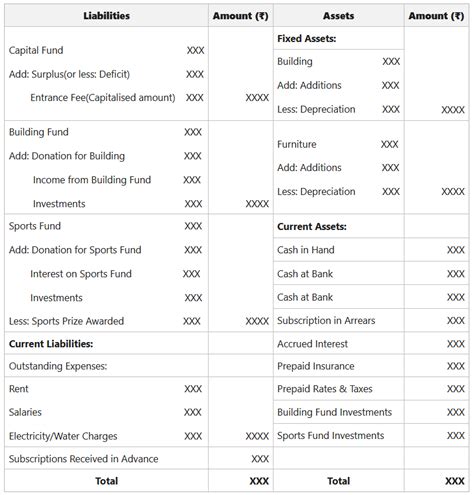Click the Outstanding Expenses label
This screenshot has width=474, height=495.
click(58, 366)
